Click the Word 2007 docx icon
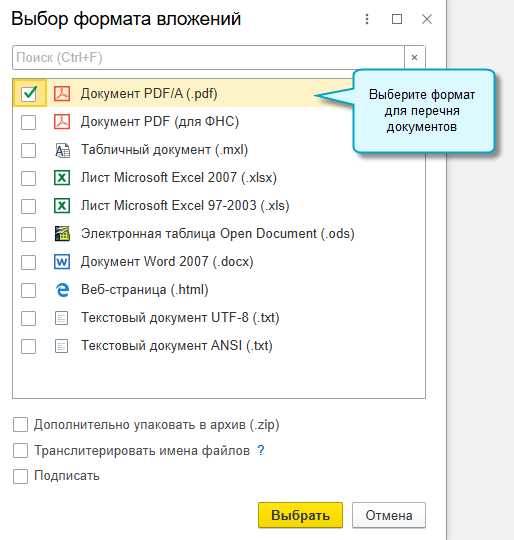The image size is (514, 540). pyautogui.click(x=62, y=262)
